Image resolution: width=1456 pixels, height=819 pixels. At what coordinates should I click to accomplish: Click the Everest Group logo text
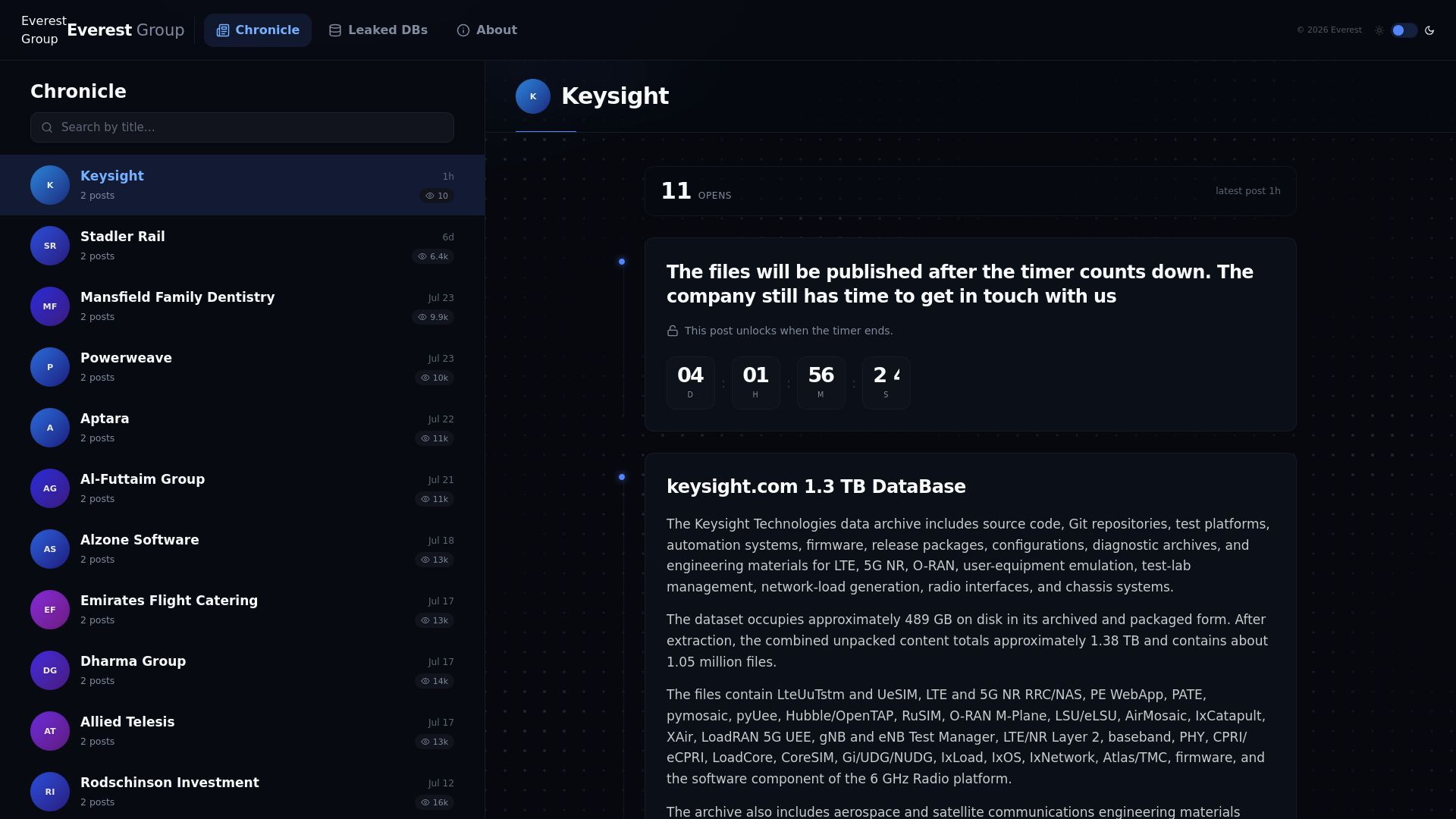[x=126, y=30]
